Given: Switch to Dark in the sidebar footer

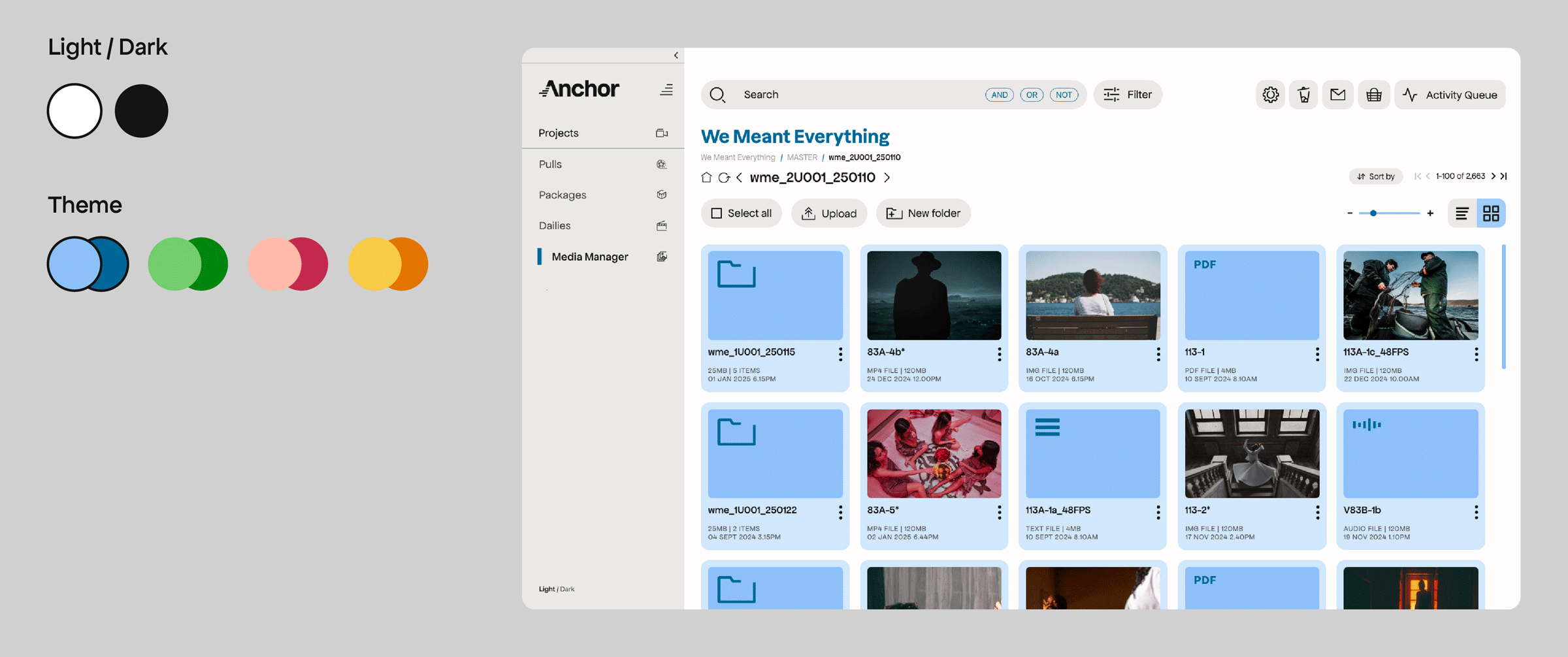Looking at the screenshot, I should tap(567, 589).
